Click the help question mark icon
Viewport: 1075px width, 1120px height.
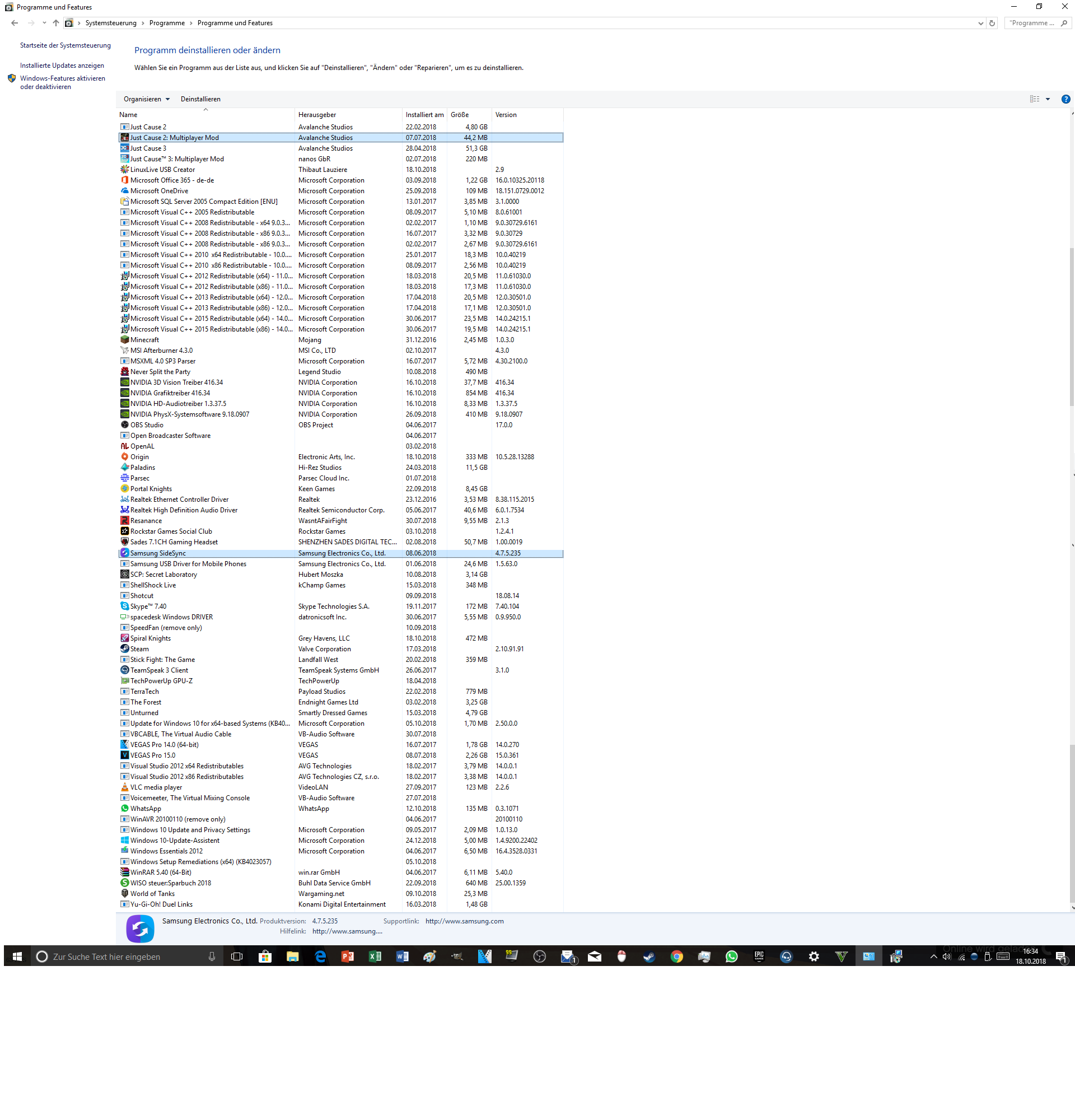pyautogui.click(x=1065, y=99)
